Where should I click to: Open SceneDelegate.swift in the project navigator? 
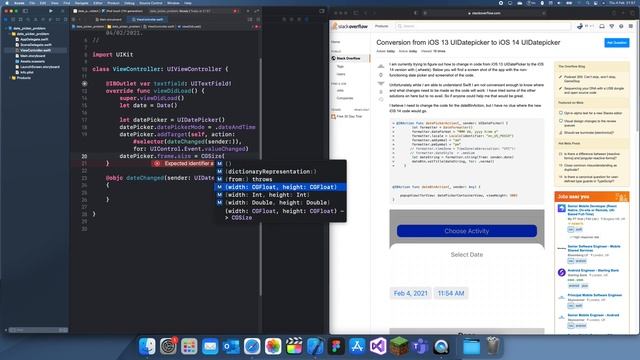point(36,45)
